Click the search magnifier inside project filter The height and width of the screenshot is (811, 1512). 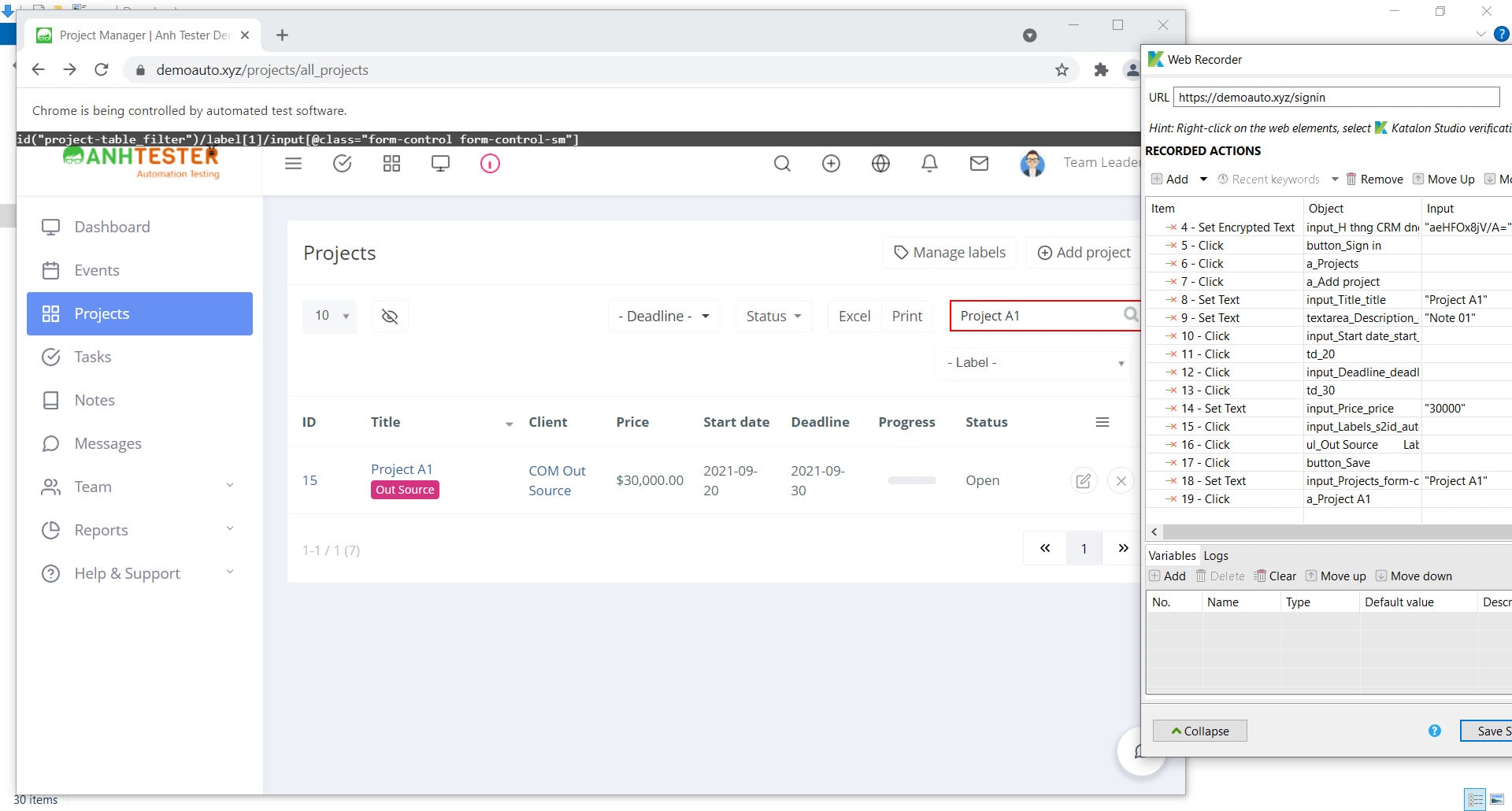point(1131,315)
